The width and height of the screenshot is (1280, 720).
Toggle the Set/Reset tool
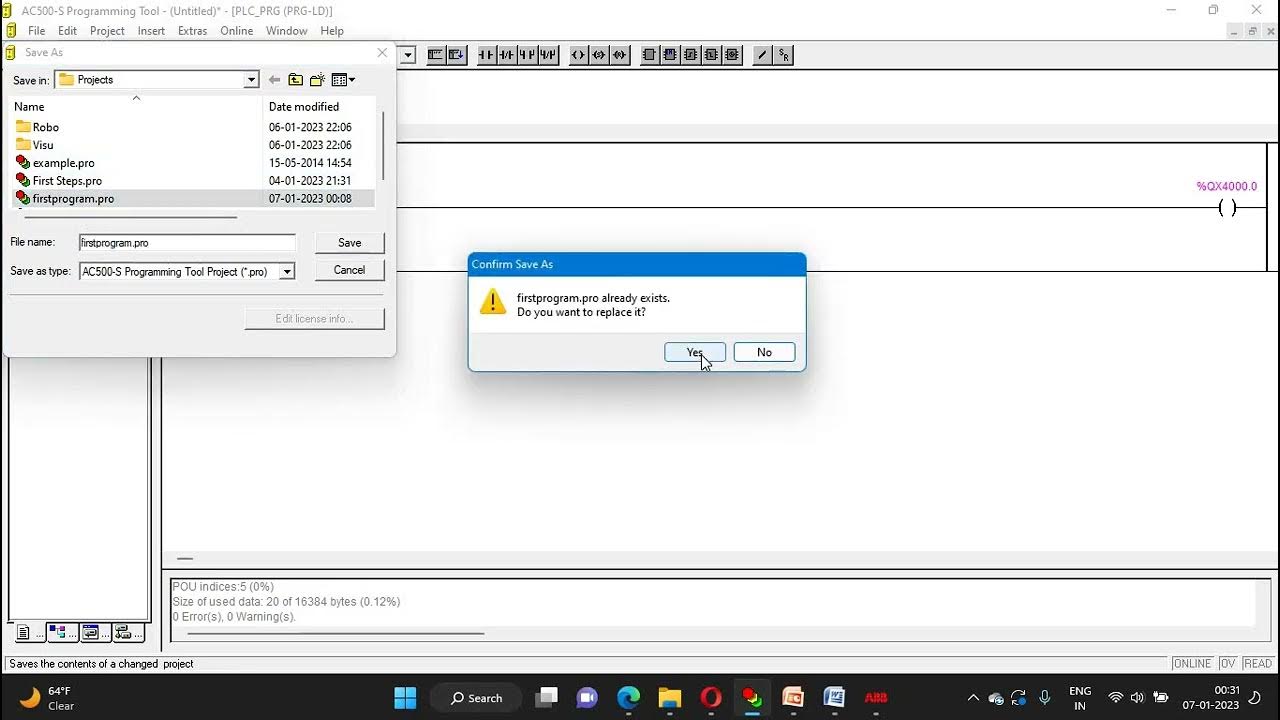pos(784,55)
